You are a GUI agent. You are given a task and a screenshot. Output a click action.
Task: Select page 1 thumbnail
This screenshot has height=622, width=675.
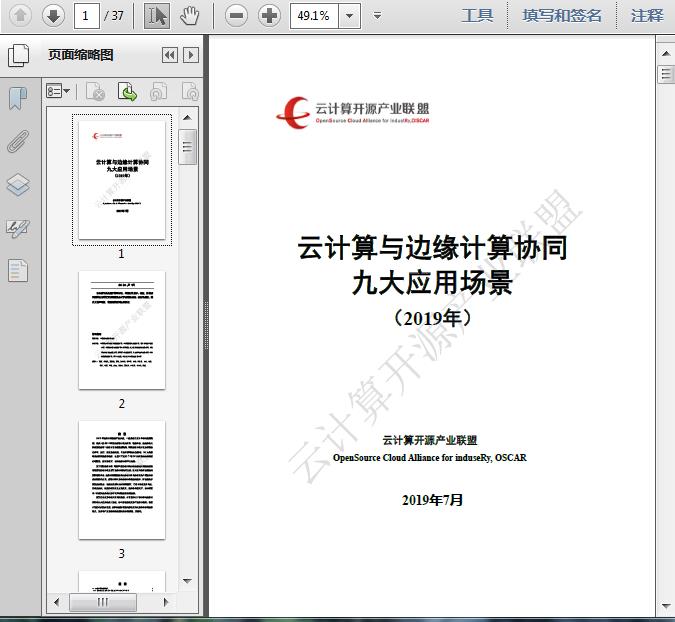tap(122, 180)
